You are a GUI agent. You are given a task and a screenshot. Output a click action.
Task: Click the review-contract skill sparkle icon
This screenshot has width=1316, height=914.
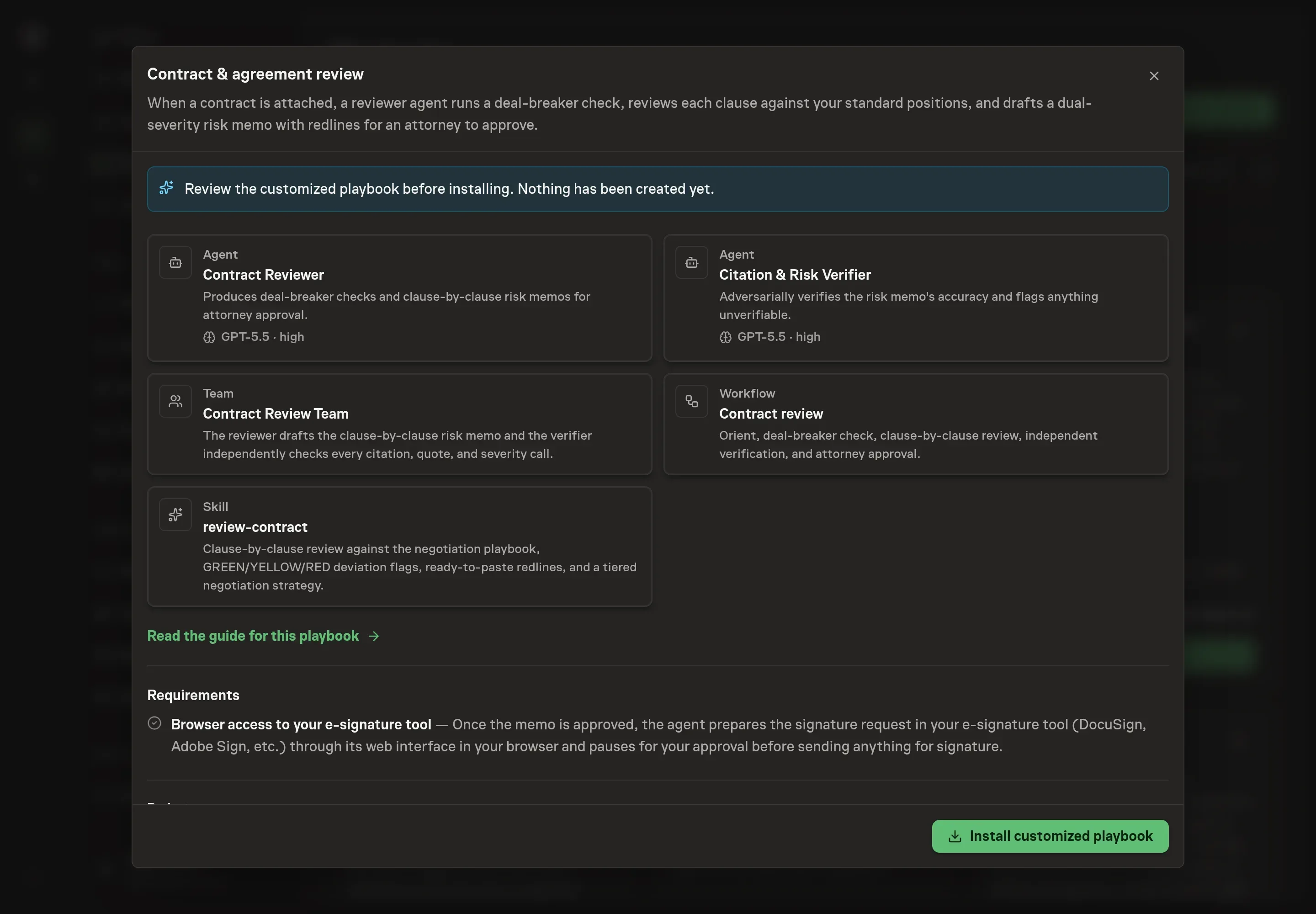[175, 514]
